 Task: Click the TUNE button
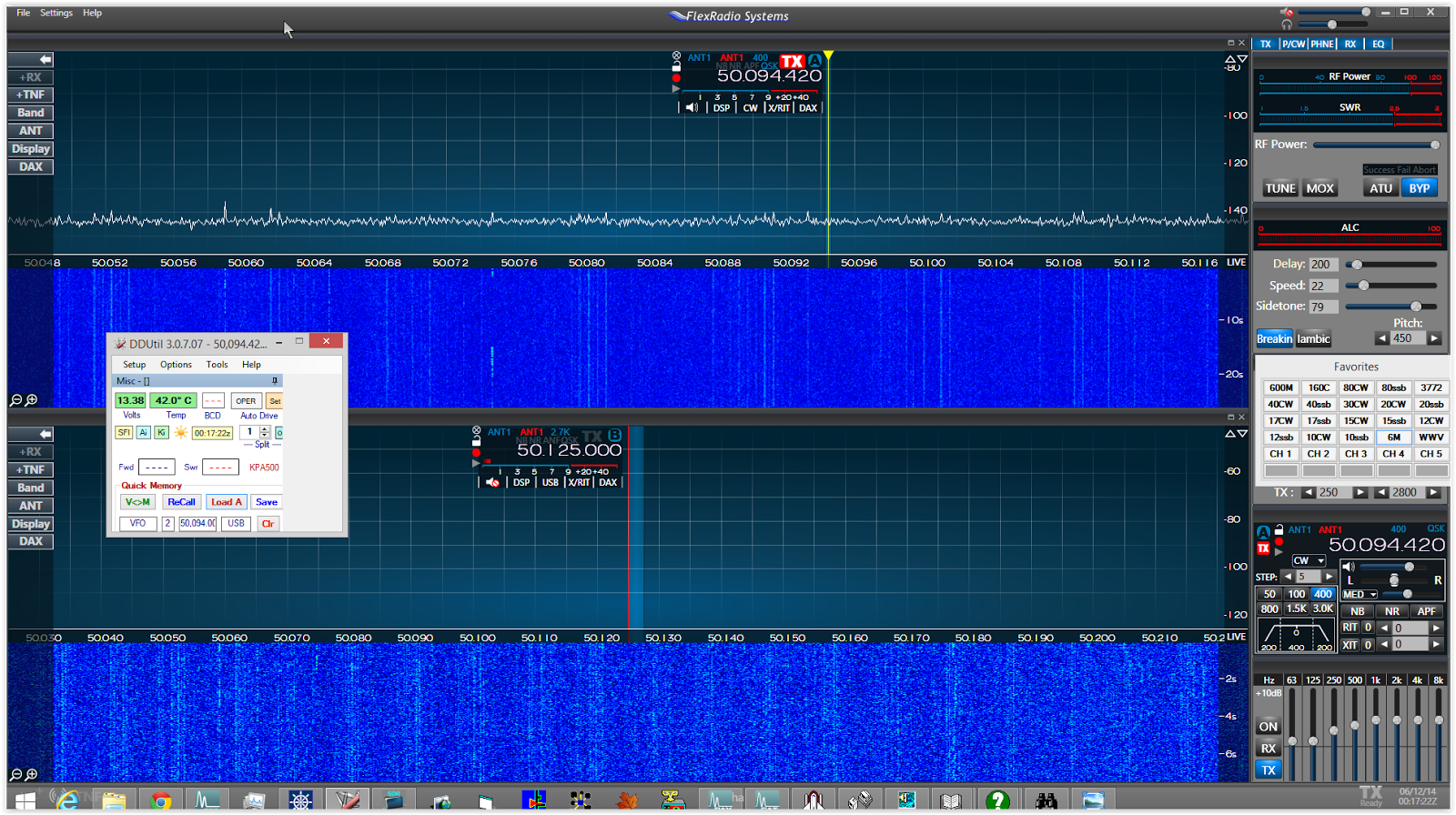click(x=1279, y=188)
